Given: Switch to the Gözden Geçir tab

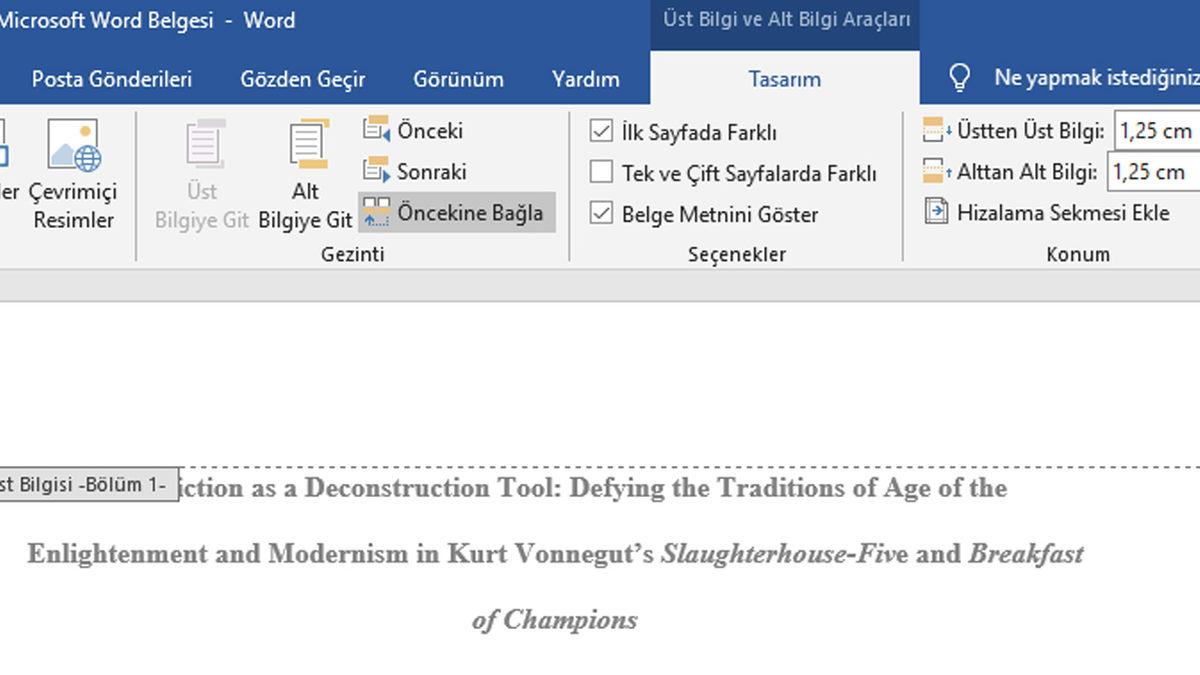Looking at the screenshot, I should 302,79.
